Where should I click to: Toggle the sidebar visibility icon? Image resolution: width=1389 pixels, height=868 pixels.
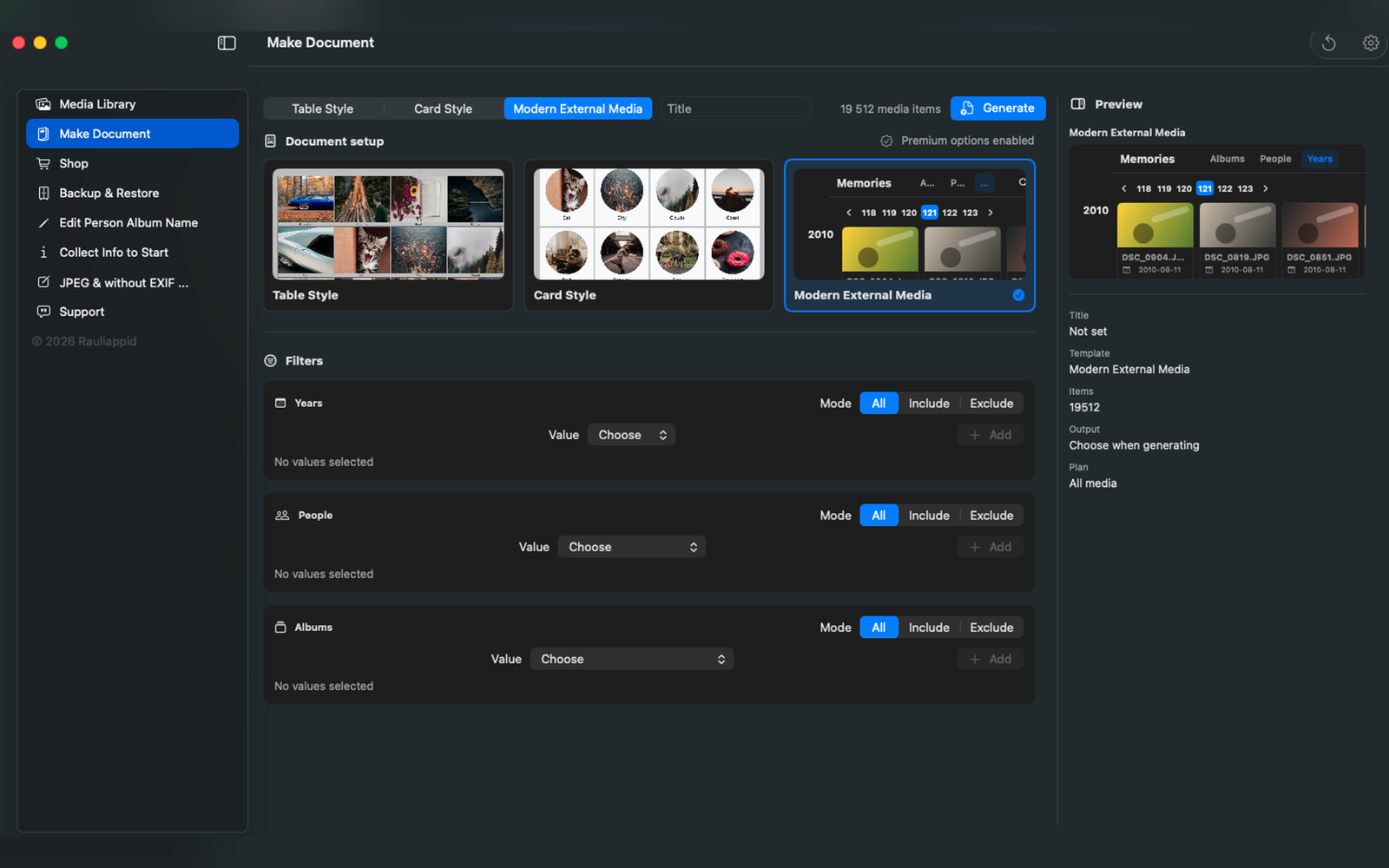pos(227,43)
